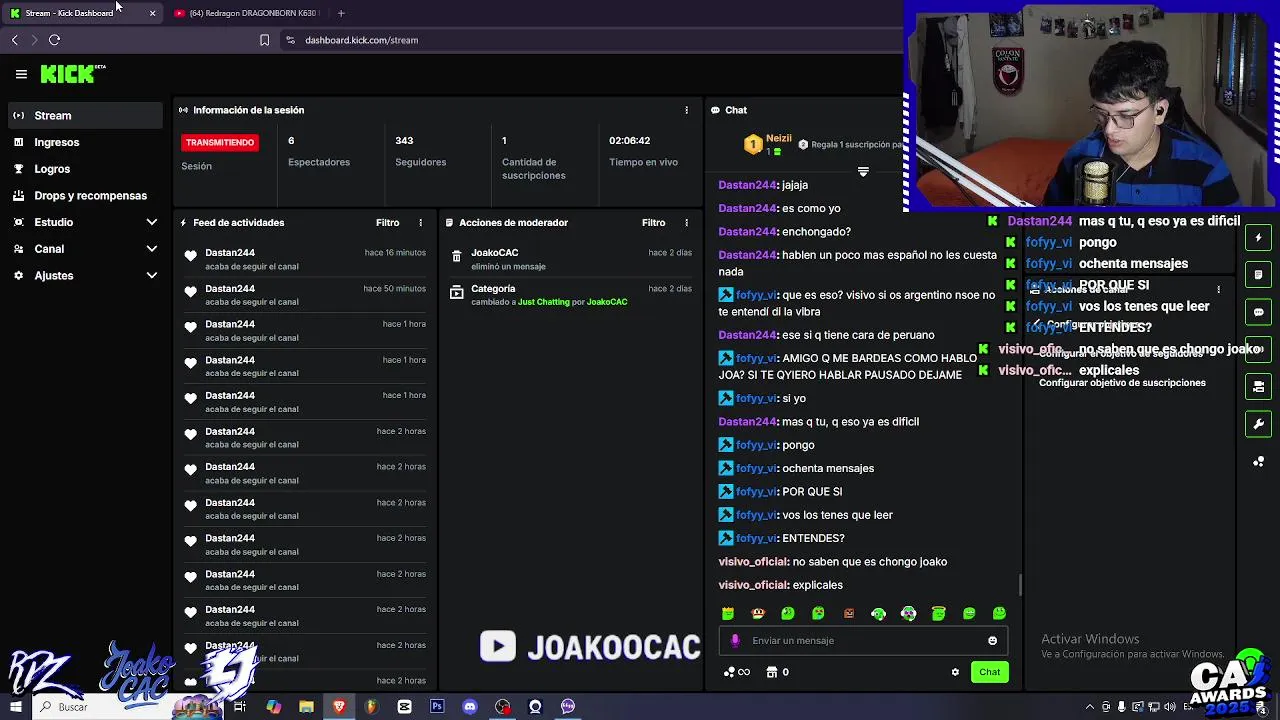Select the first green crowned emote
1280x720 pixels.
tap(728, 613)
